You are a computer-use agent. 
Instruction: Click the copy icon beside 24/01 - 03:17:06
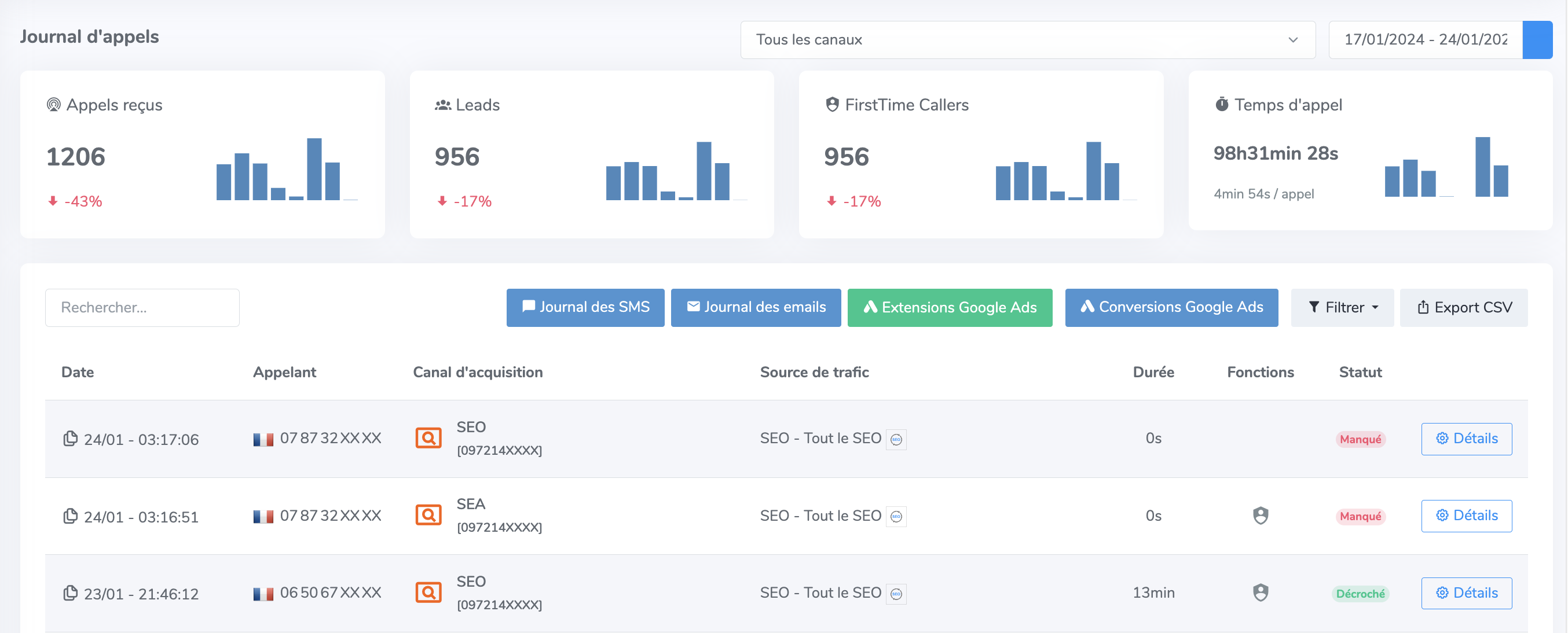(x=70, y=439)
